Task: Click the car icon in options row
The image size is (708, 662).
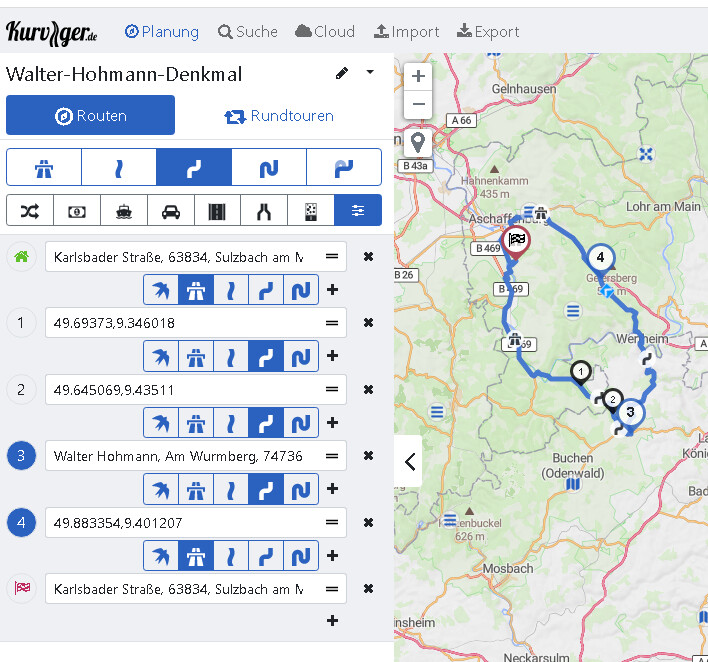Action: pyautogui.click(x=170, y=211)
